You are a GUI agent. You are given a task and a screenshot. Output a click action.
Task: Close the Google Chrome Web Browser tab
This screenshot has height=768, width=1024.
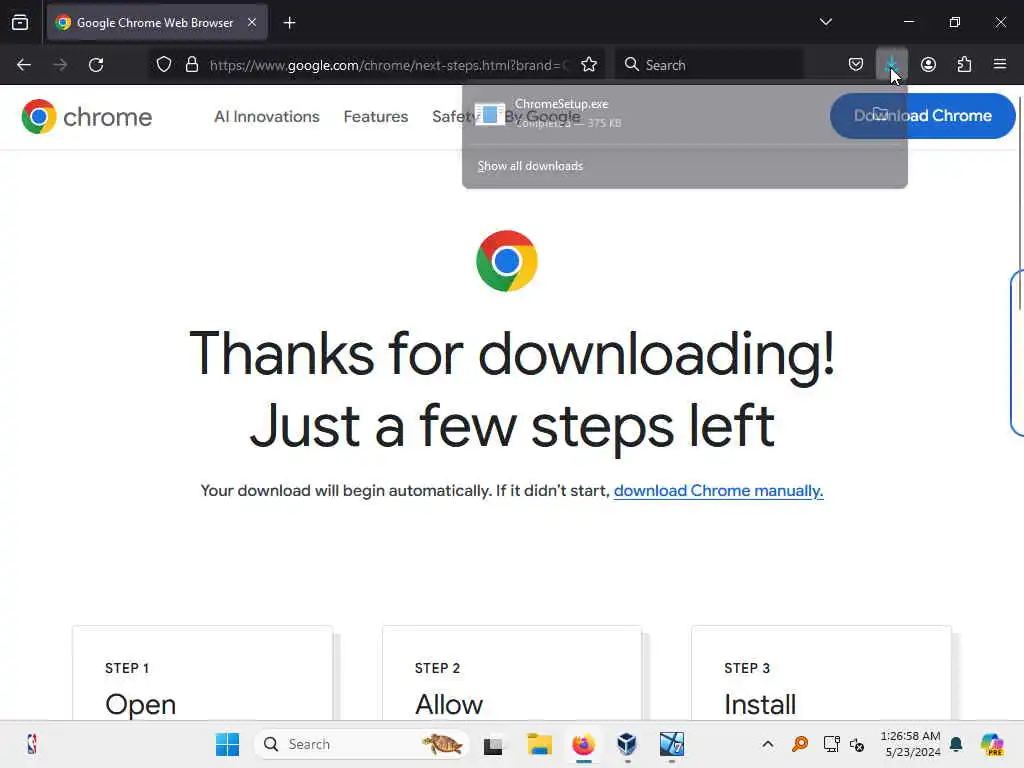coord(252,23)
